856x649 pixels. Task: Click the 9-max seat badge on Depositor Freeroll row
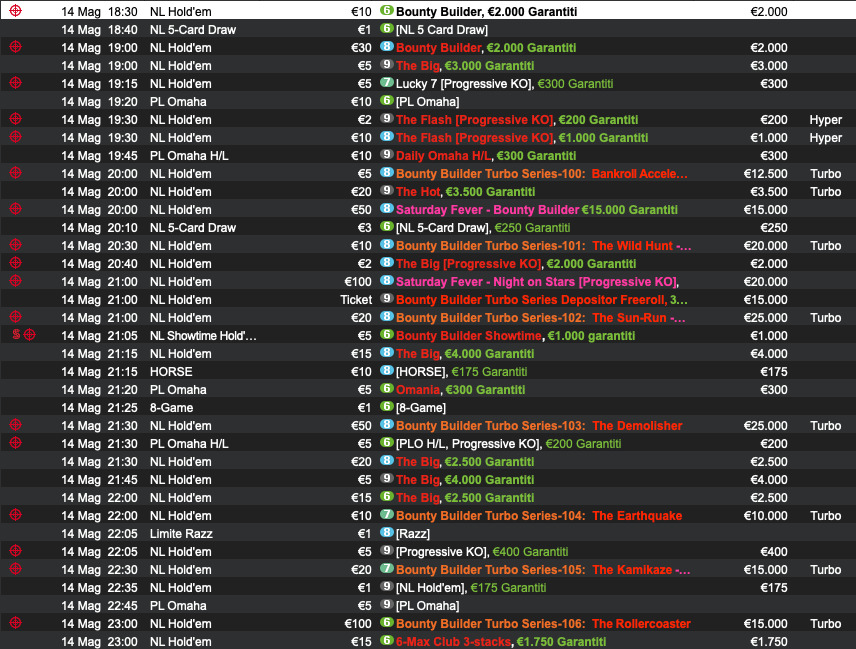387,299
